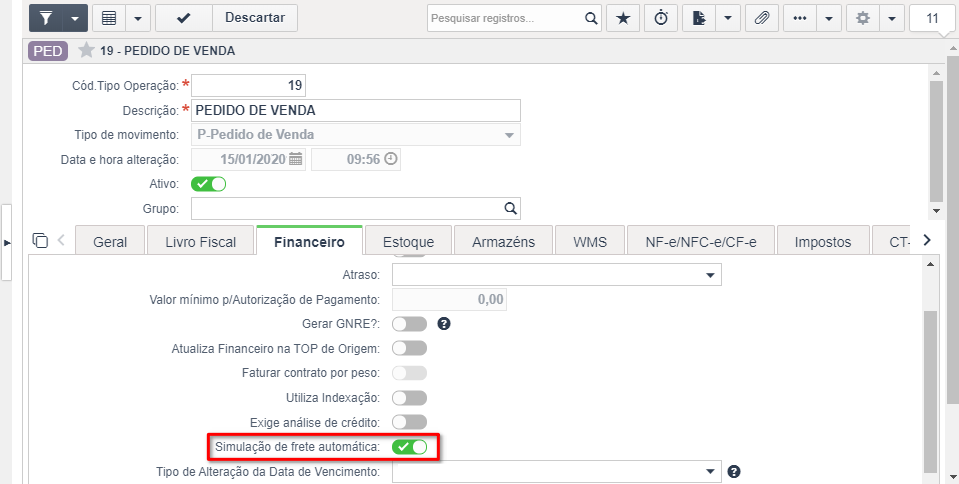Screen dimensions: 959x484
Task: Open the Livro Fiscal tab
Action: pyautogui.click(x=201, y=242)
